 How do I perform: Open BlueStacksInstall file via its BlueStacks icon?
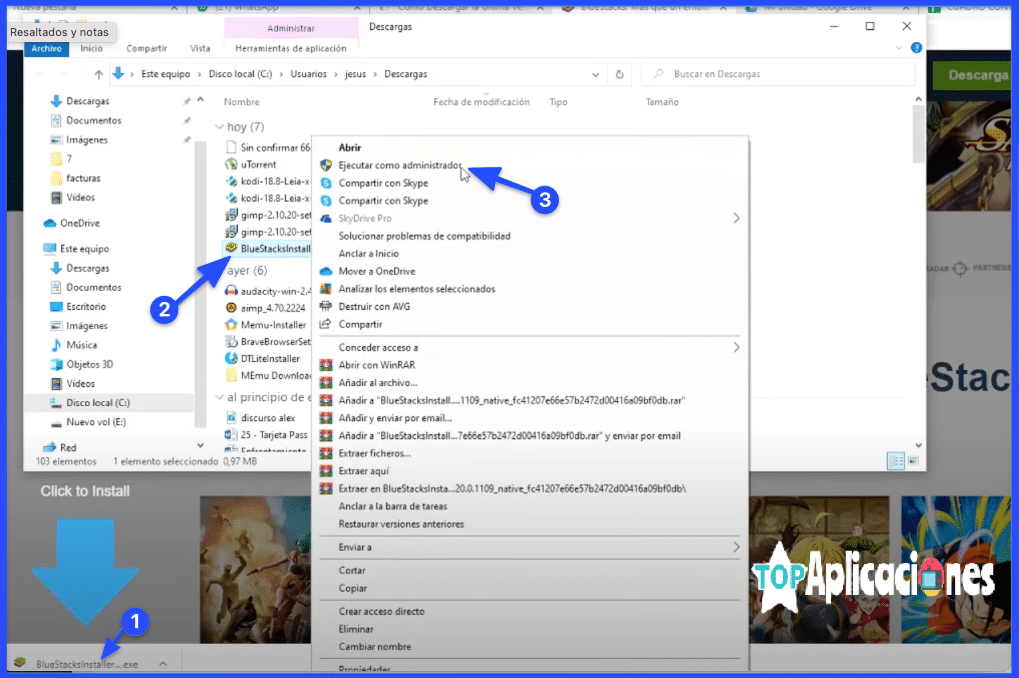(230, 248)
